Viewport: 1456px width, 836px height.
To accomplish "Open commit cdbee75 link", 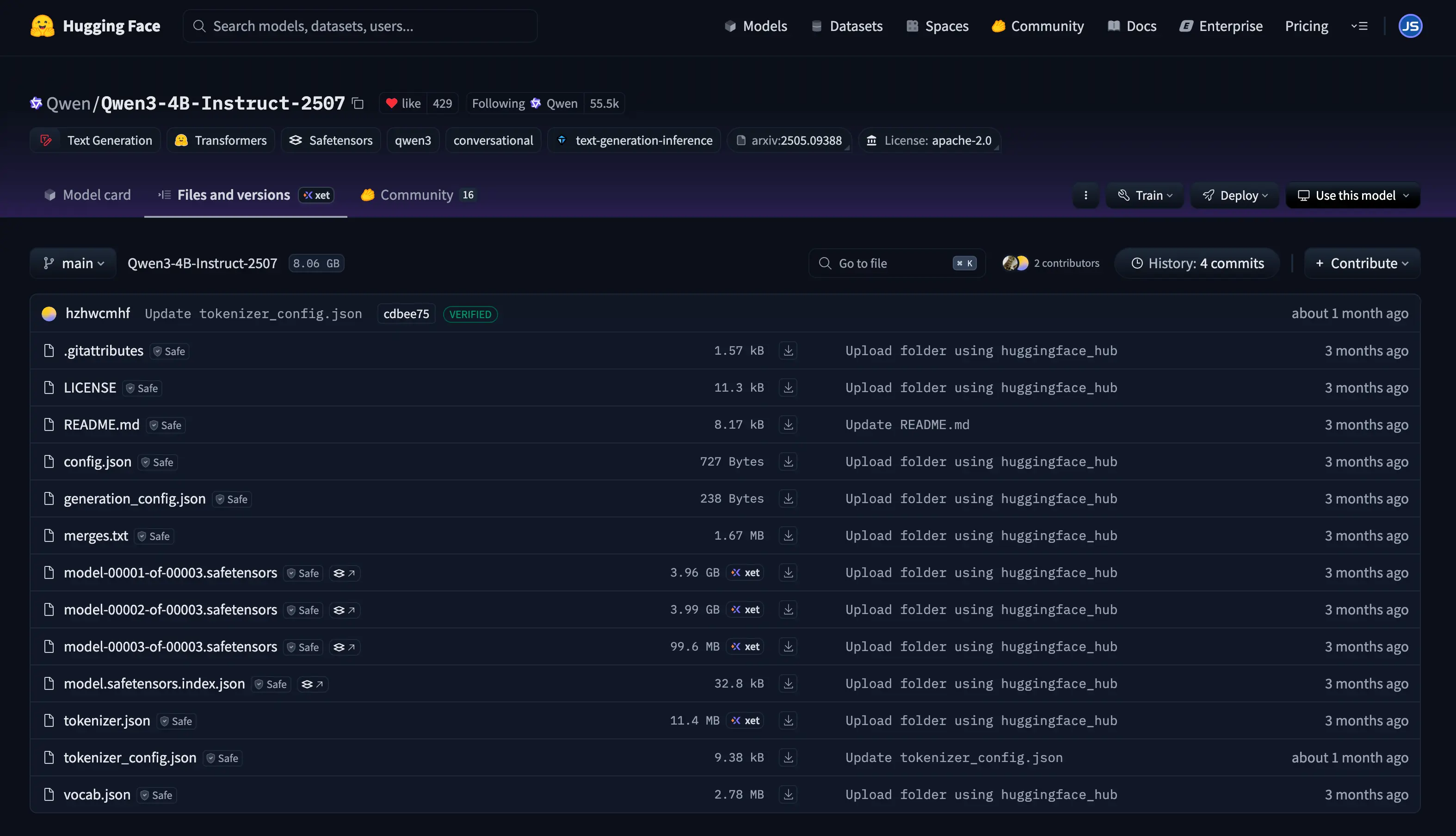I will (x=406, y=314).
